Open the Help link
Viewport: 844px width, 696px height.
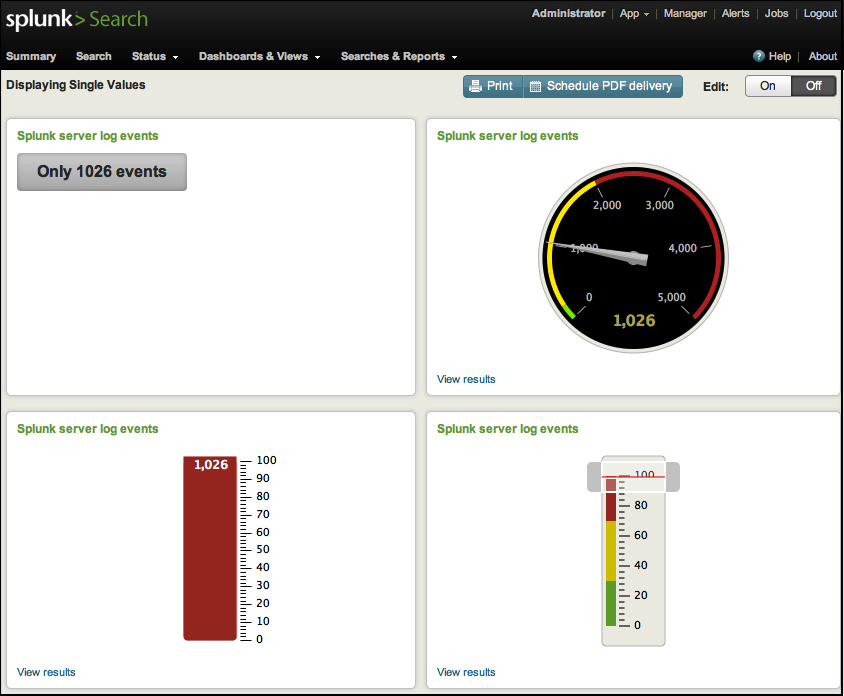pos(779,57)
